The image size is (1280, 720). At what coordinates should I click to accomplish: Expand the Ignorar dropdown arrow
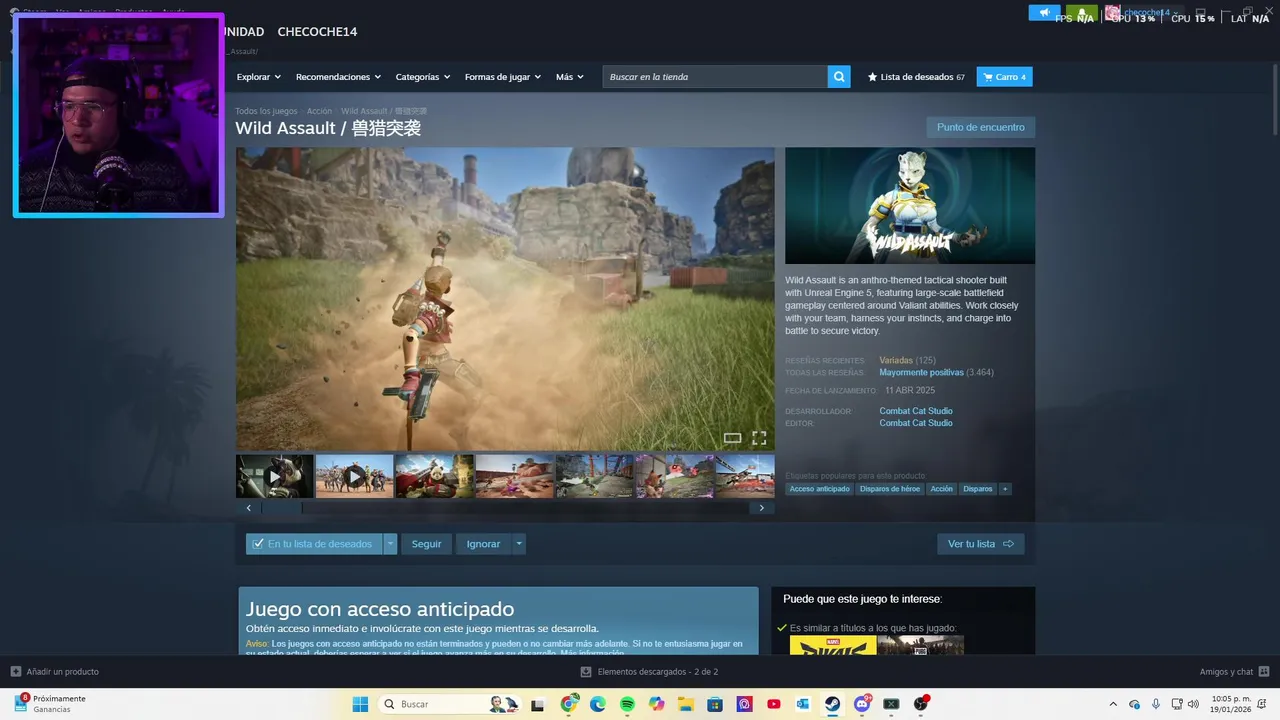click(x=518, y=544)
